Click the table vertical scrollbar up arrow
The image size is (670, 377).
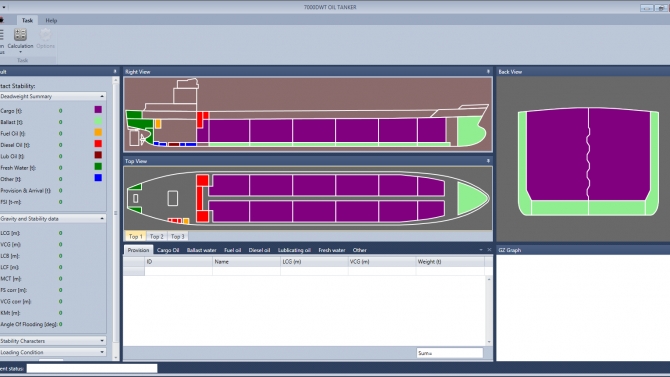(x=489, y=279)
